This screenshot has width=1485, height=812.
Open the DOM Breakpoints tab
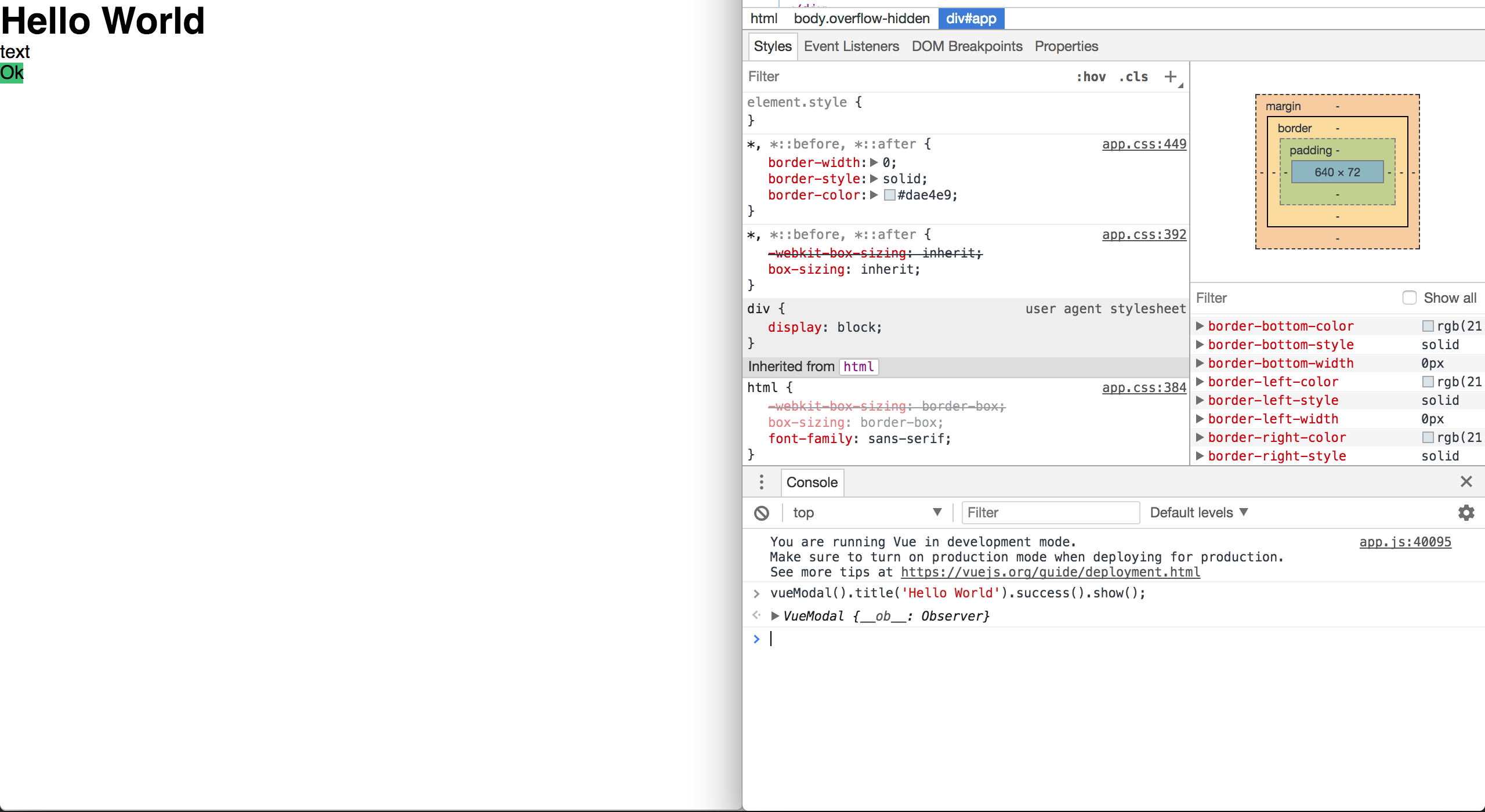click(967, 46)
